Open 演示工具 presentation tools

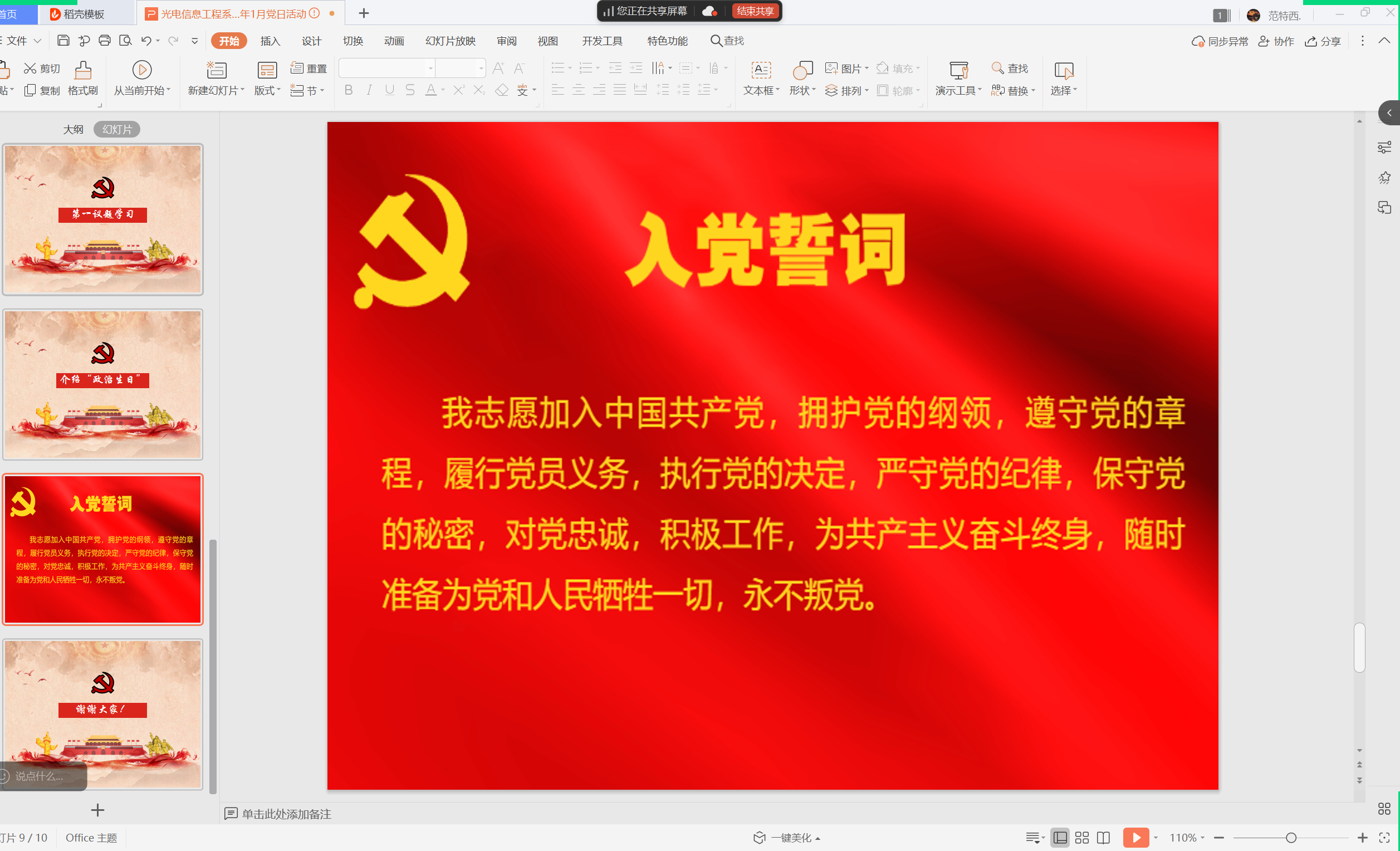point(958,79)
